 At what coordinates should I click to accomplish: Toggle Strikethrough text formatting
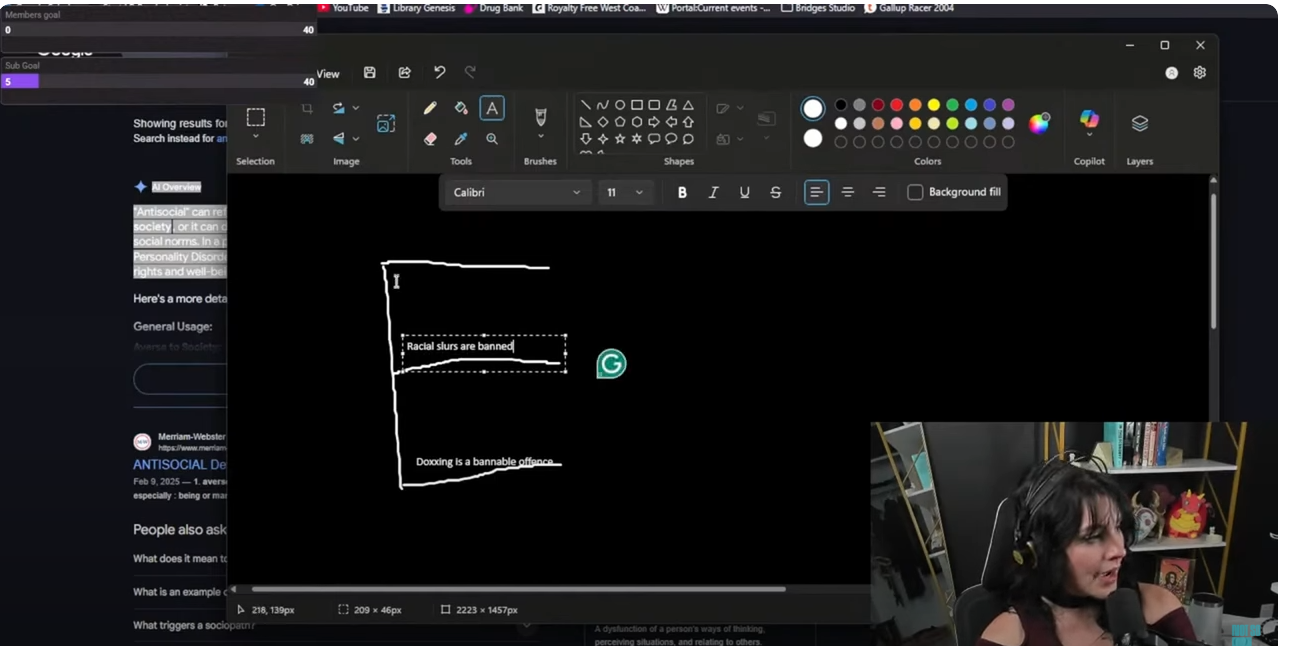(775, 192)
